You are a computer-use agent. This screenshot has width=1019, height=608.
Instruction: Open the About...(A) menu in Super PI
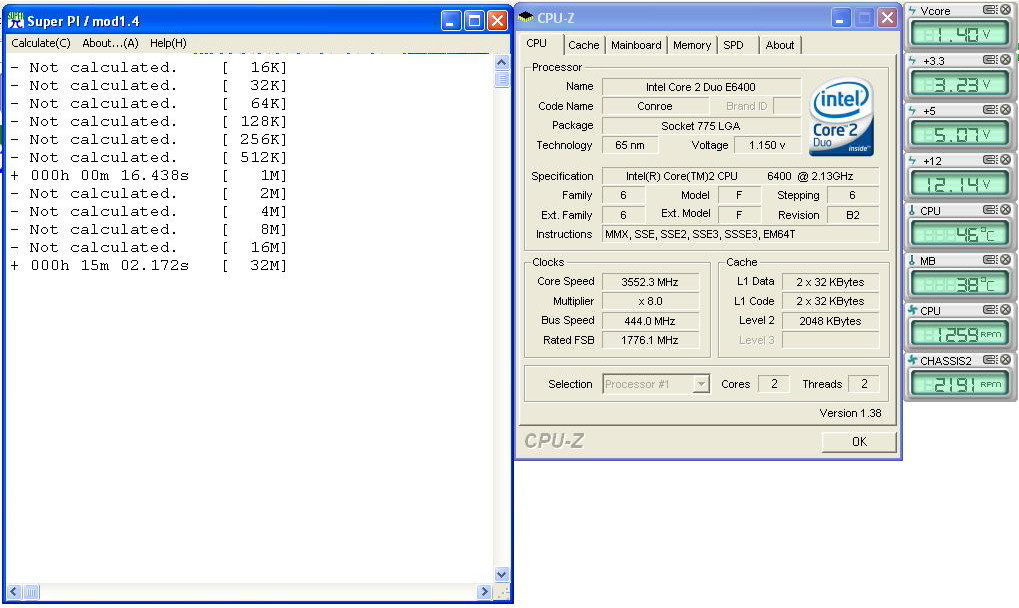pos(110,43)
